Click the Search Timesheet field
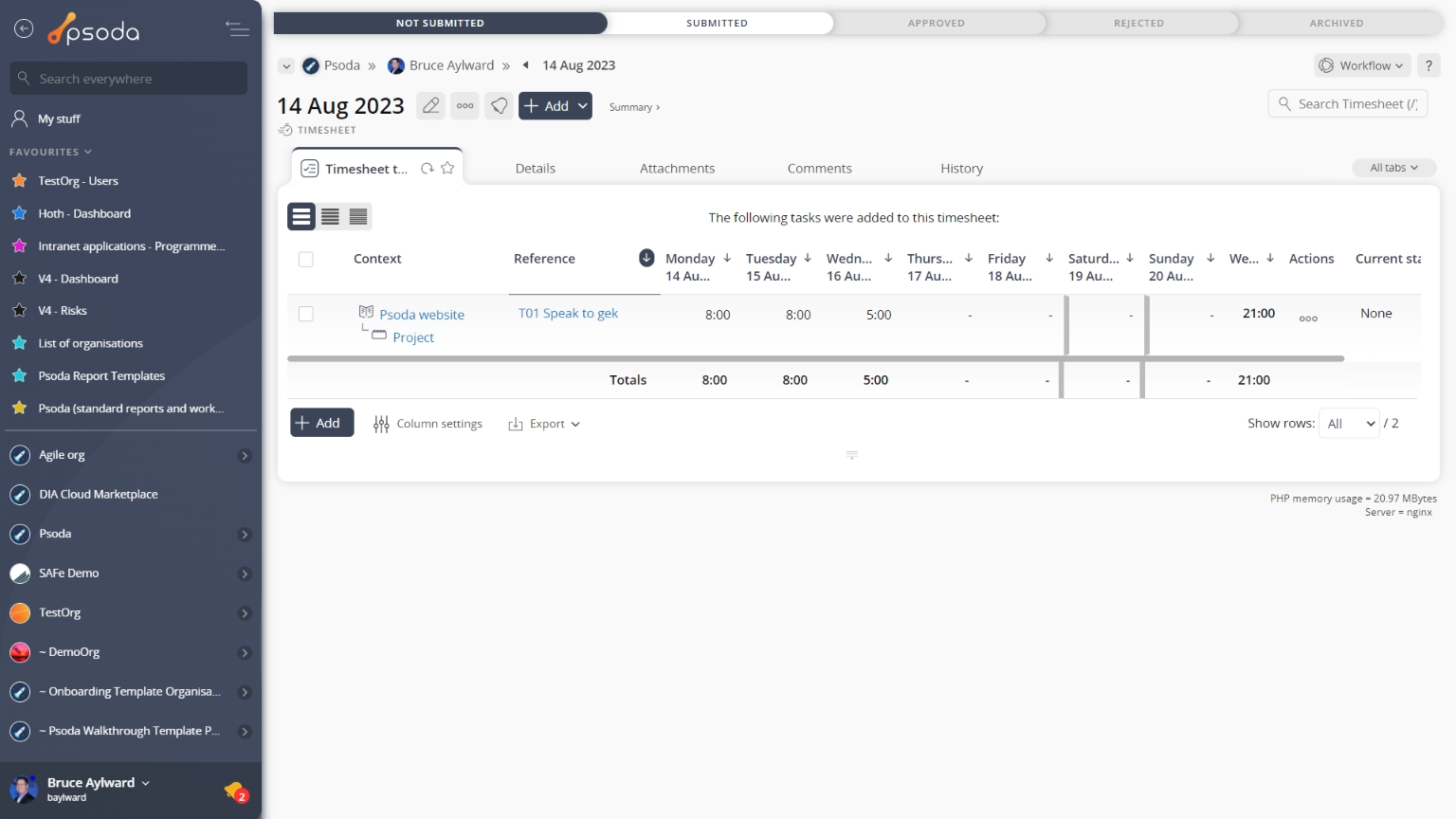The width and height of the screenshot is (1456, 819). (1347, 103)
